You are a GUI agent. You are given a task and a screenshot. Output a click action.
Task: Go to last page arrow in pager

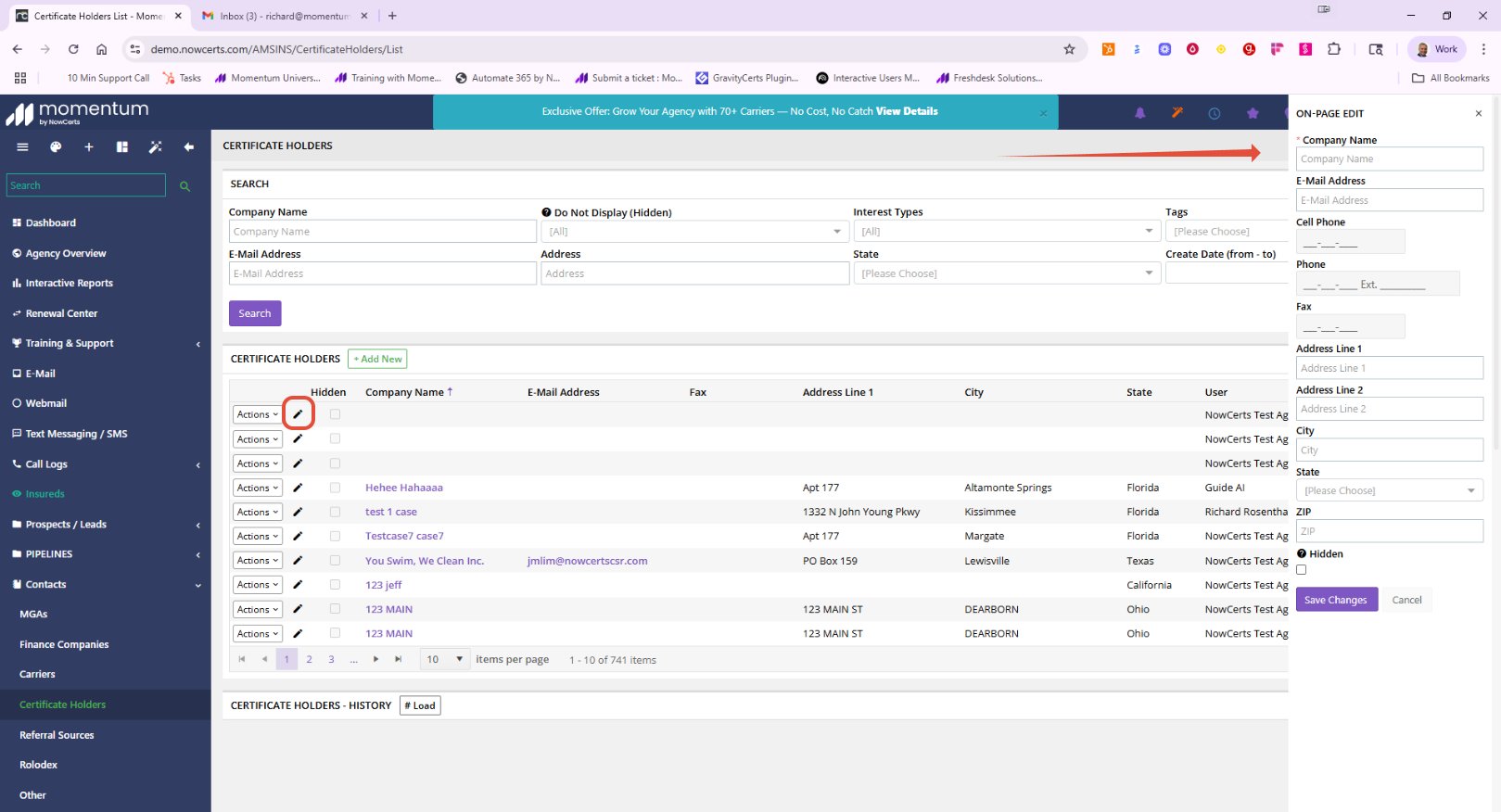399,659
